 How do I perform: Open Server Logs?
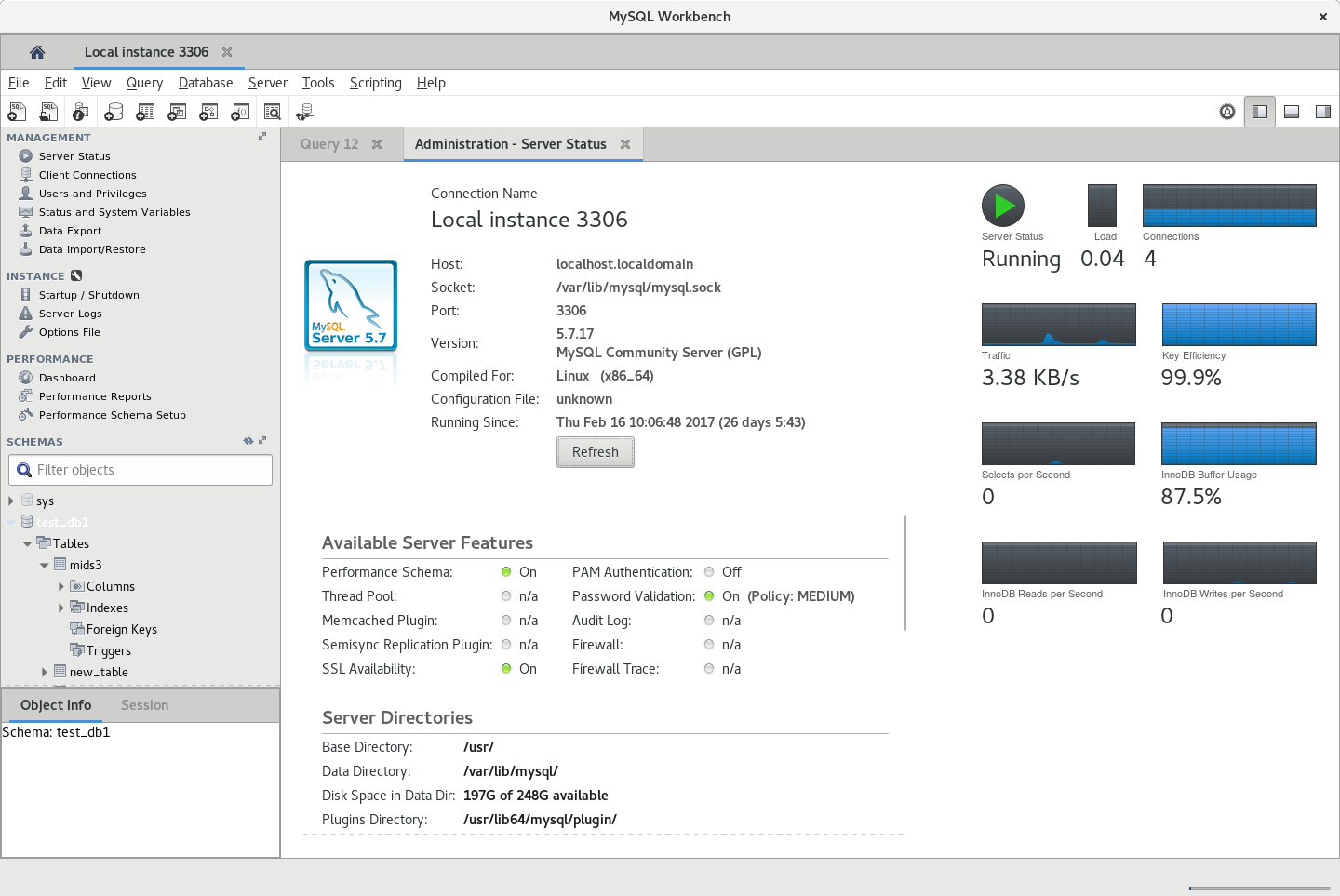pyautogui.click(x=71, y=314)
